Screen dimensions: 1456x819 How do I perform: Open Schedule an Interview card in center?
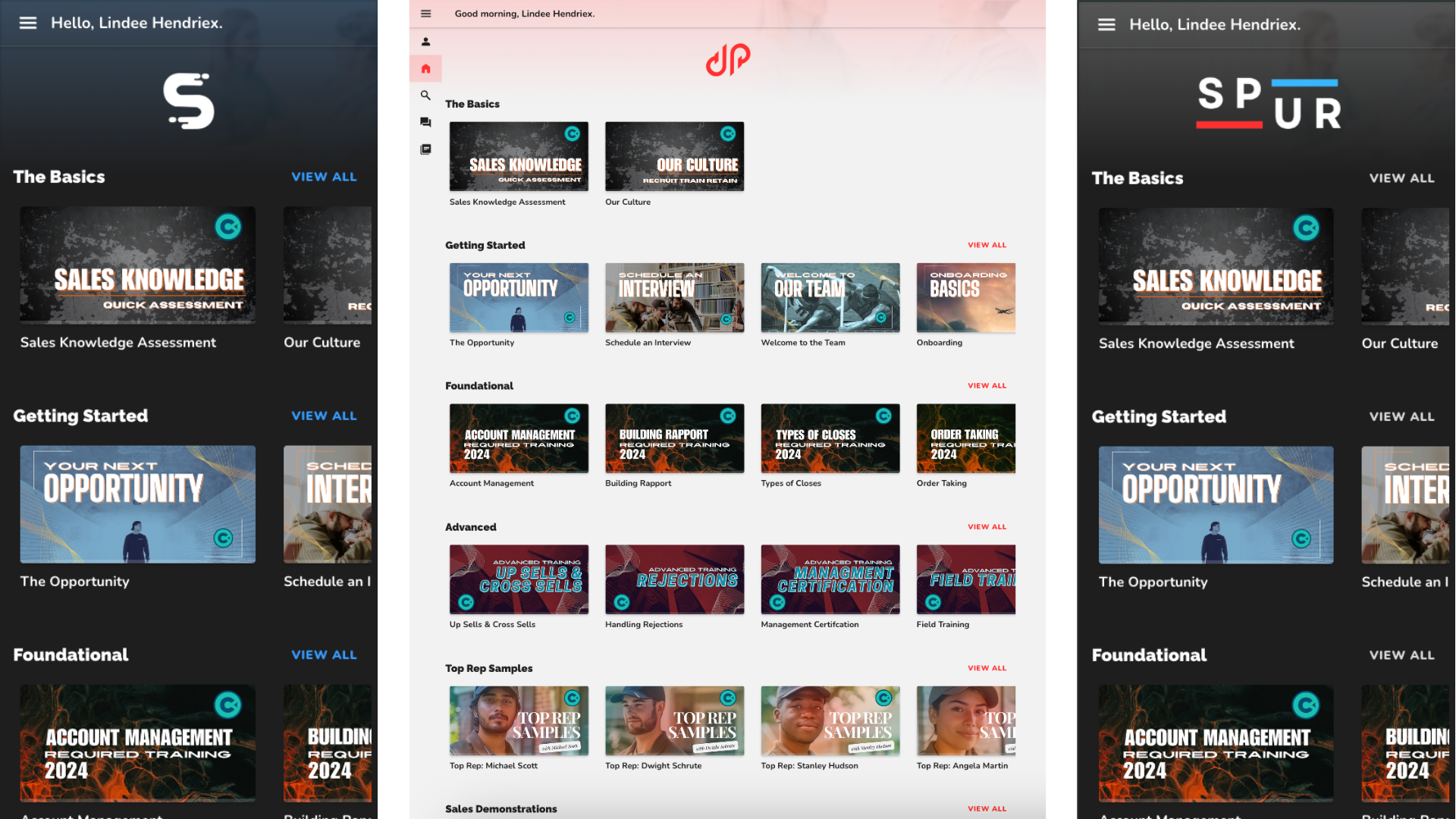tap(674, 297)
